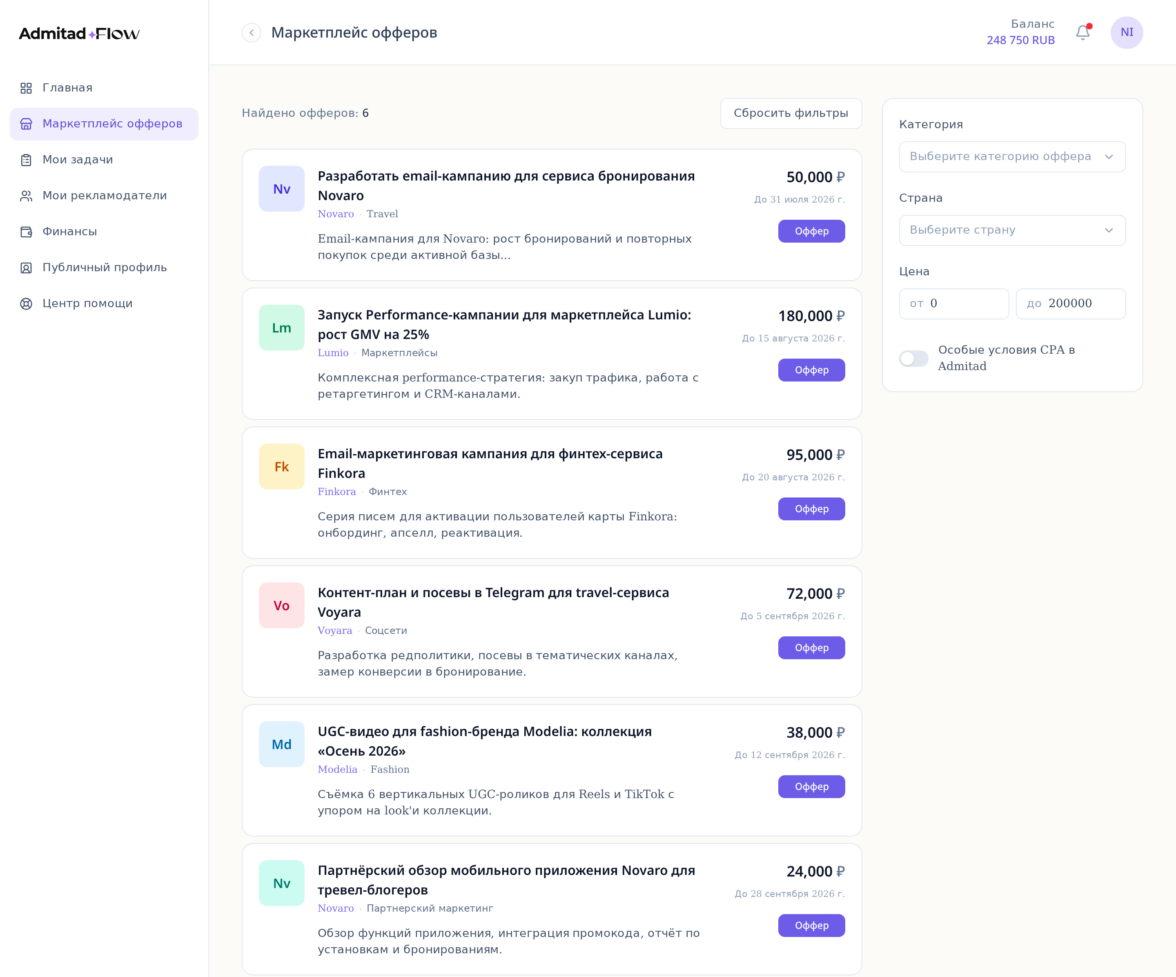Go back using the header arrow button
Screen dimensions: 1176x977
(252, 33)
